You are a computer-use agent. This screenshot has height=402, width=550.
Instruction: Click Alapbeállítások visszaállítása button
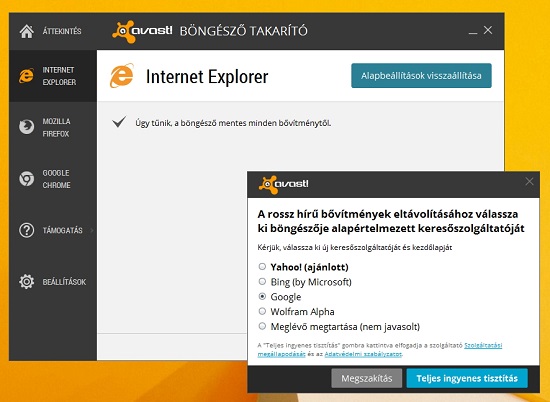pyautogui.click(x=421, y=75)
